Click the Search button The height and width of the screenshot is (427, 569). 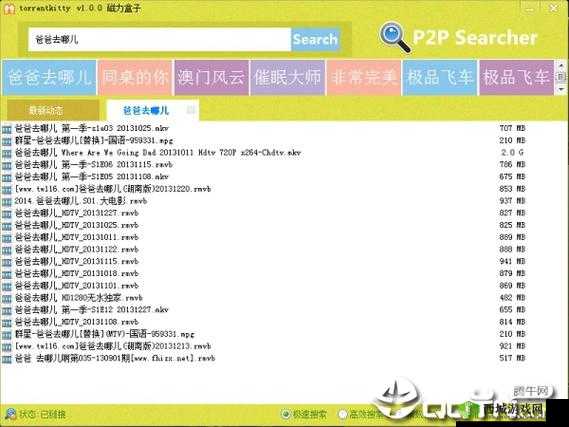[315, 39]
